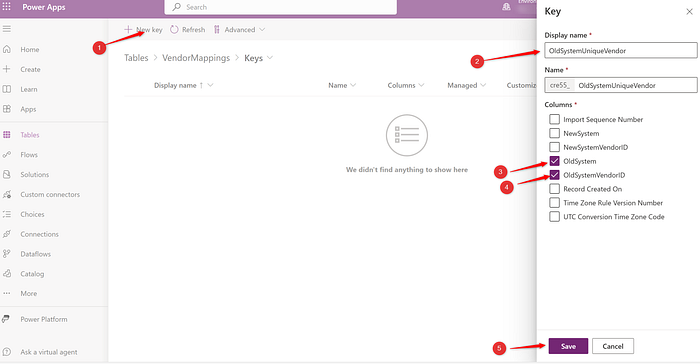This screenshot has width=700, height=364.
Task: Expand the Advanced dropdown chevron
Action: click(x=262, y=29)
